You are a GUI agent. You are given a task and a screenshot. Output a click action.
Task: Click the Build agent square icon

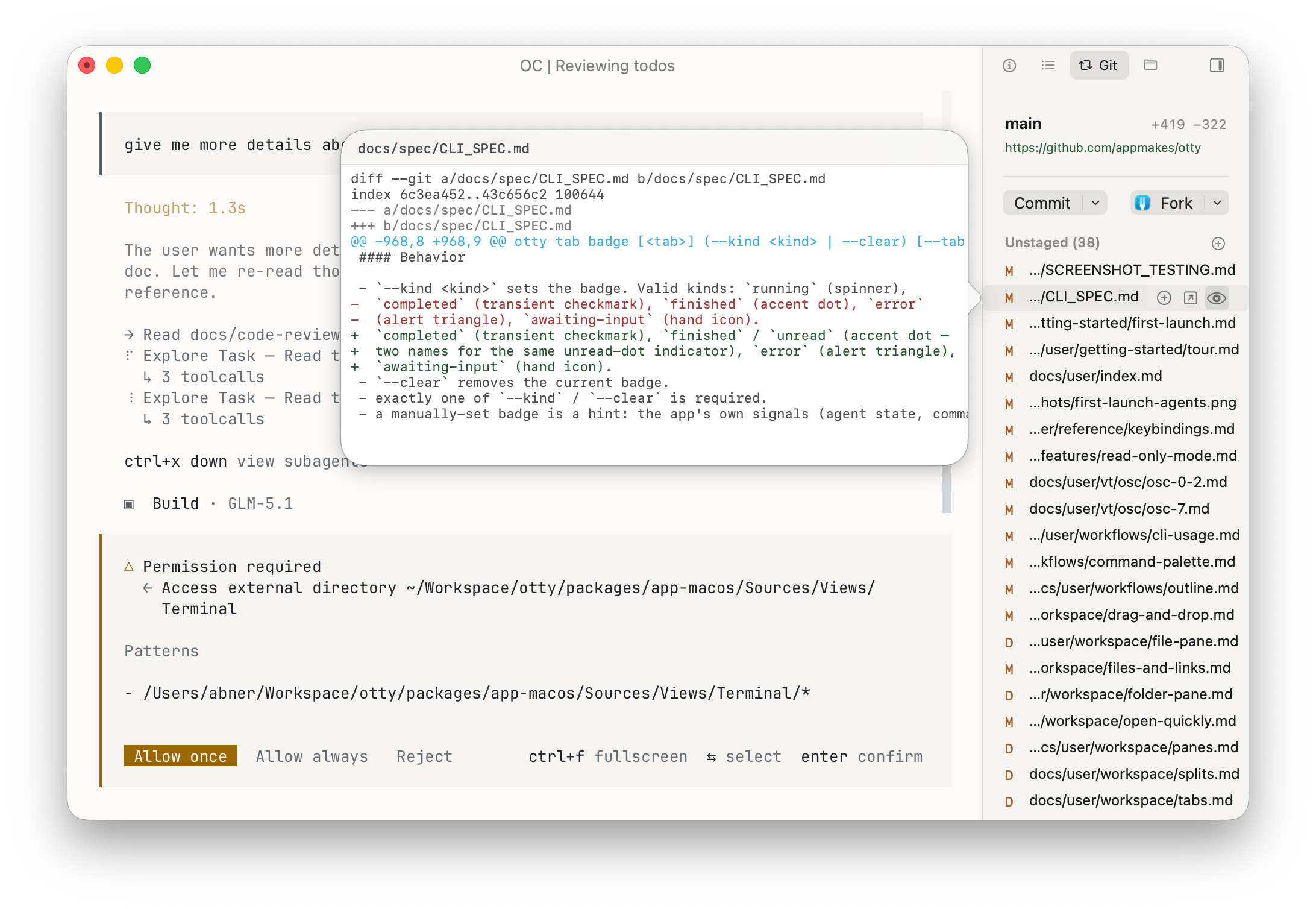[129, 504]
